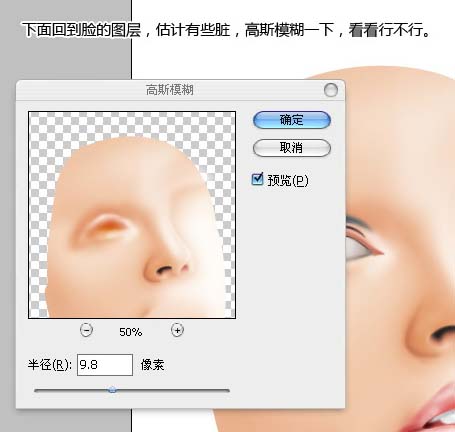Click the 半径 radius input field showing 9.8
The height and width of the screenshot is (432, 455).
(x=105, y=365)
